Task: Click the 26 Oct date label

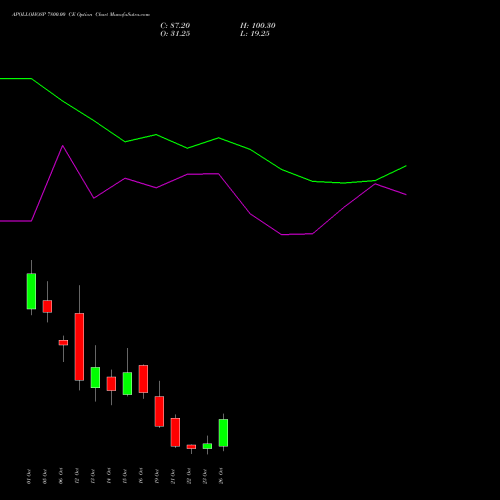Action: coord(221,477)
